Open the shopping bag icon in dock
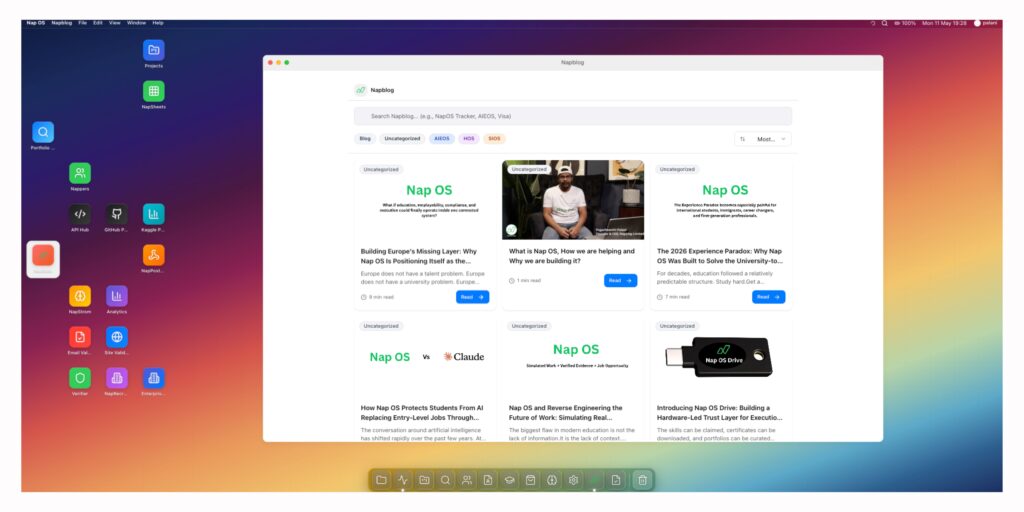Viewport: 1024px width, 512px height. 530,480
